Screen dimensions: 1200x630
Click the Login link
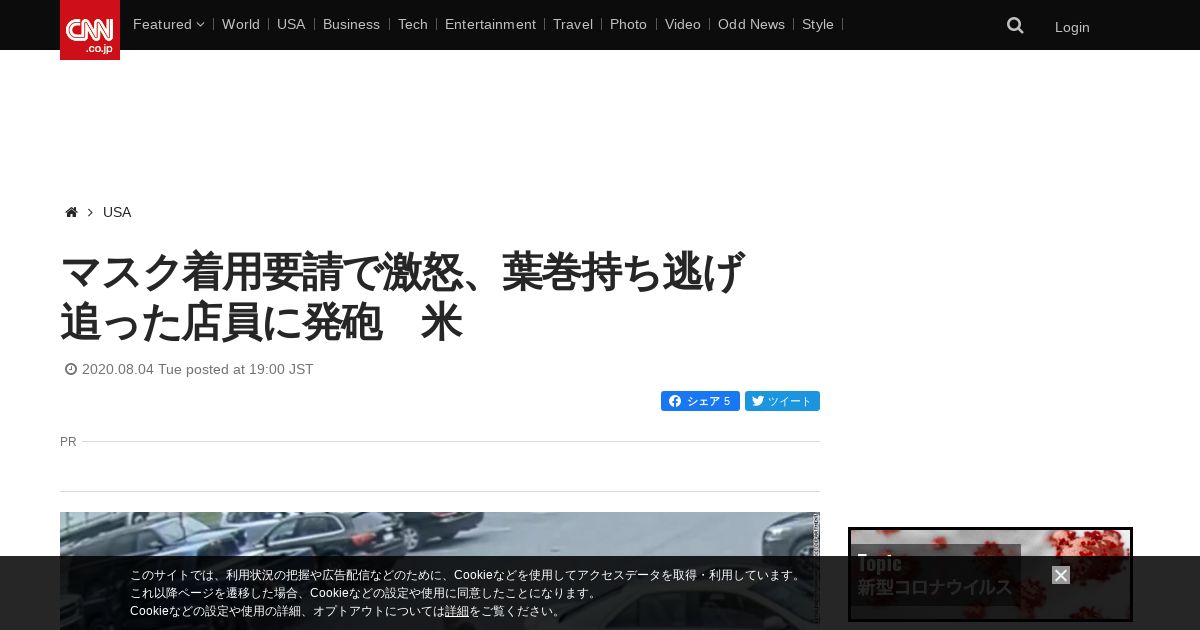[x=1072, y=27]
